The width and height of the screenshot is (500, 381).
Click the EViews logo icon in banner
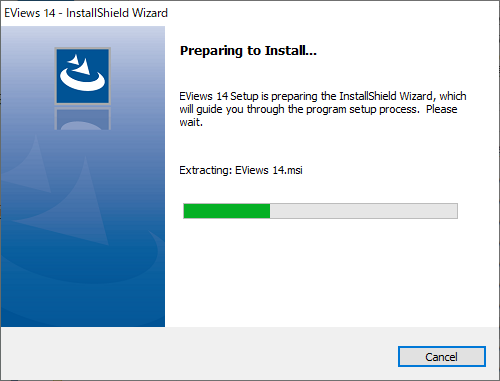(83, 76)
